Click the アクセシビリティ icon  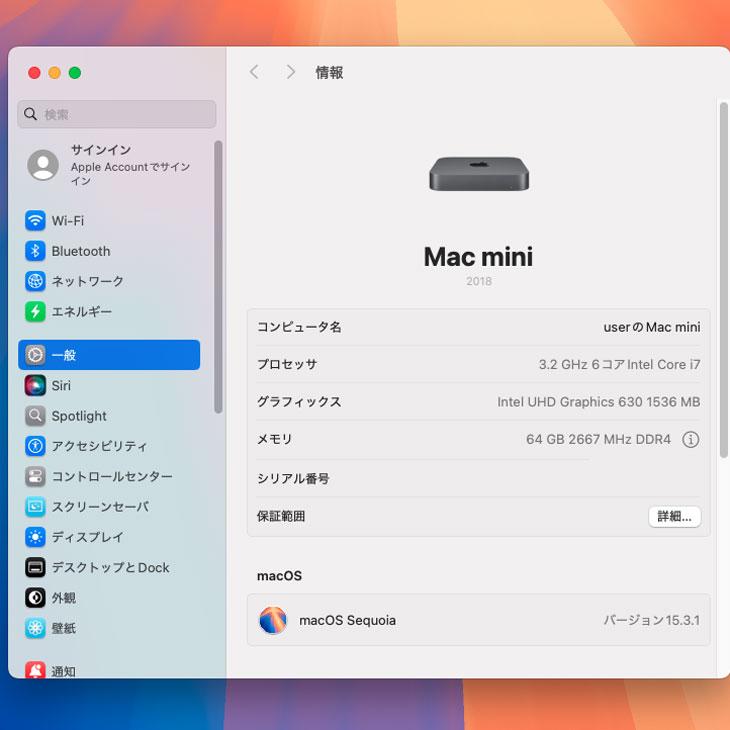(35, 446)
